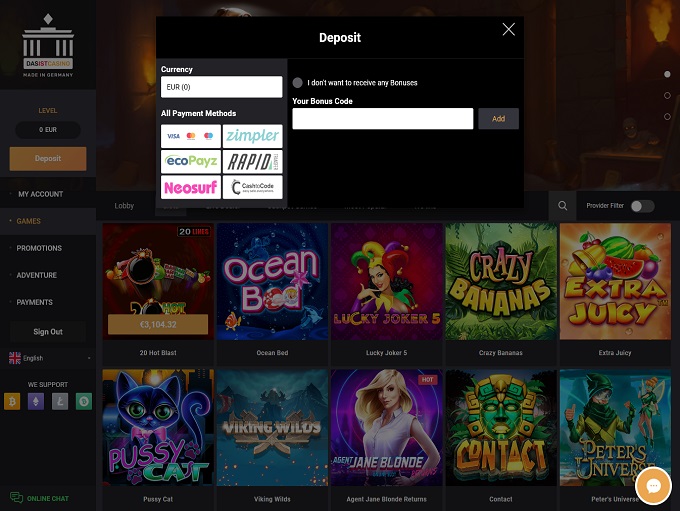The image size is (680, 511).
Task: Pick the Rapid Transfer payment method
Action: [x=252, y=161]
